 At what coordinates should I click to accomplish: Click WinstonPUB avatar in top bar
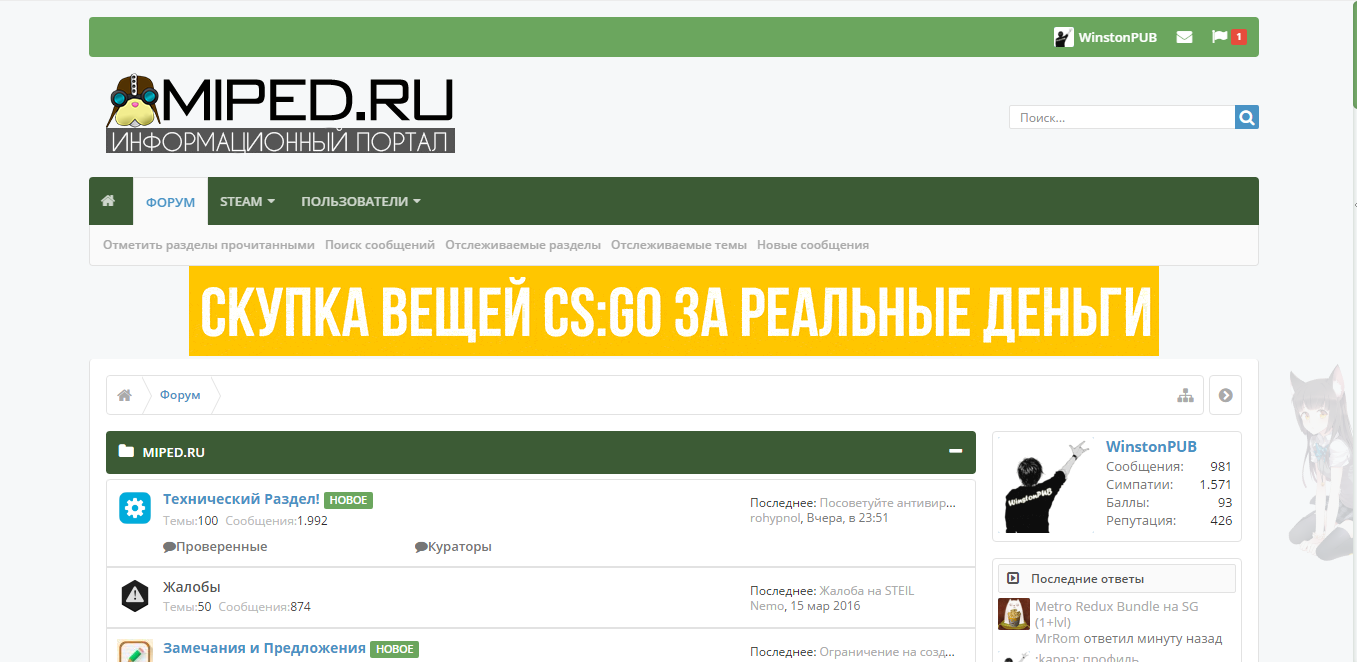(1064, 37)
